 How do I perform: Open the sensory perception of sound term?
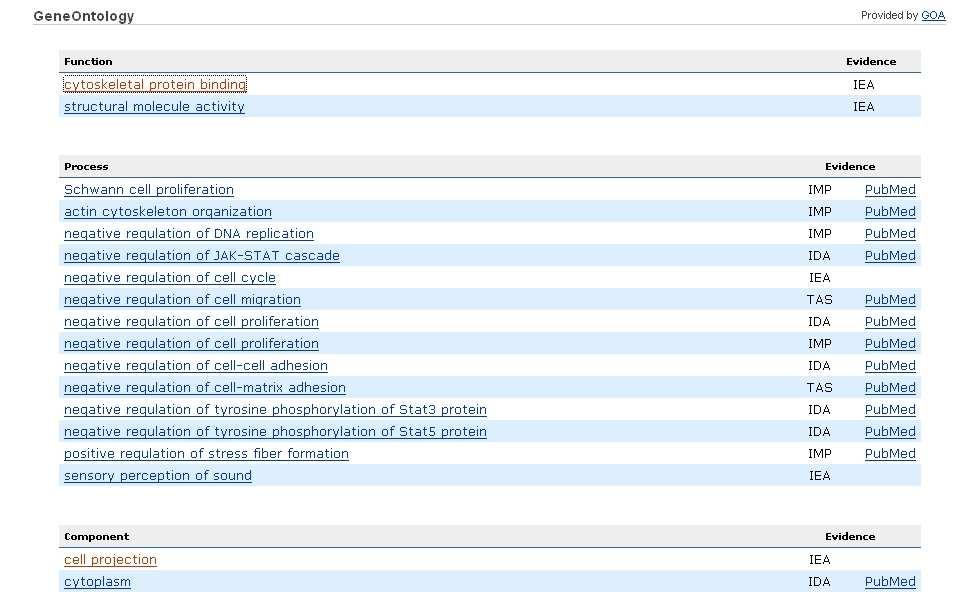[x=158, y=476]
